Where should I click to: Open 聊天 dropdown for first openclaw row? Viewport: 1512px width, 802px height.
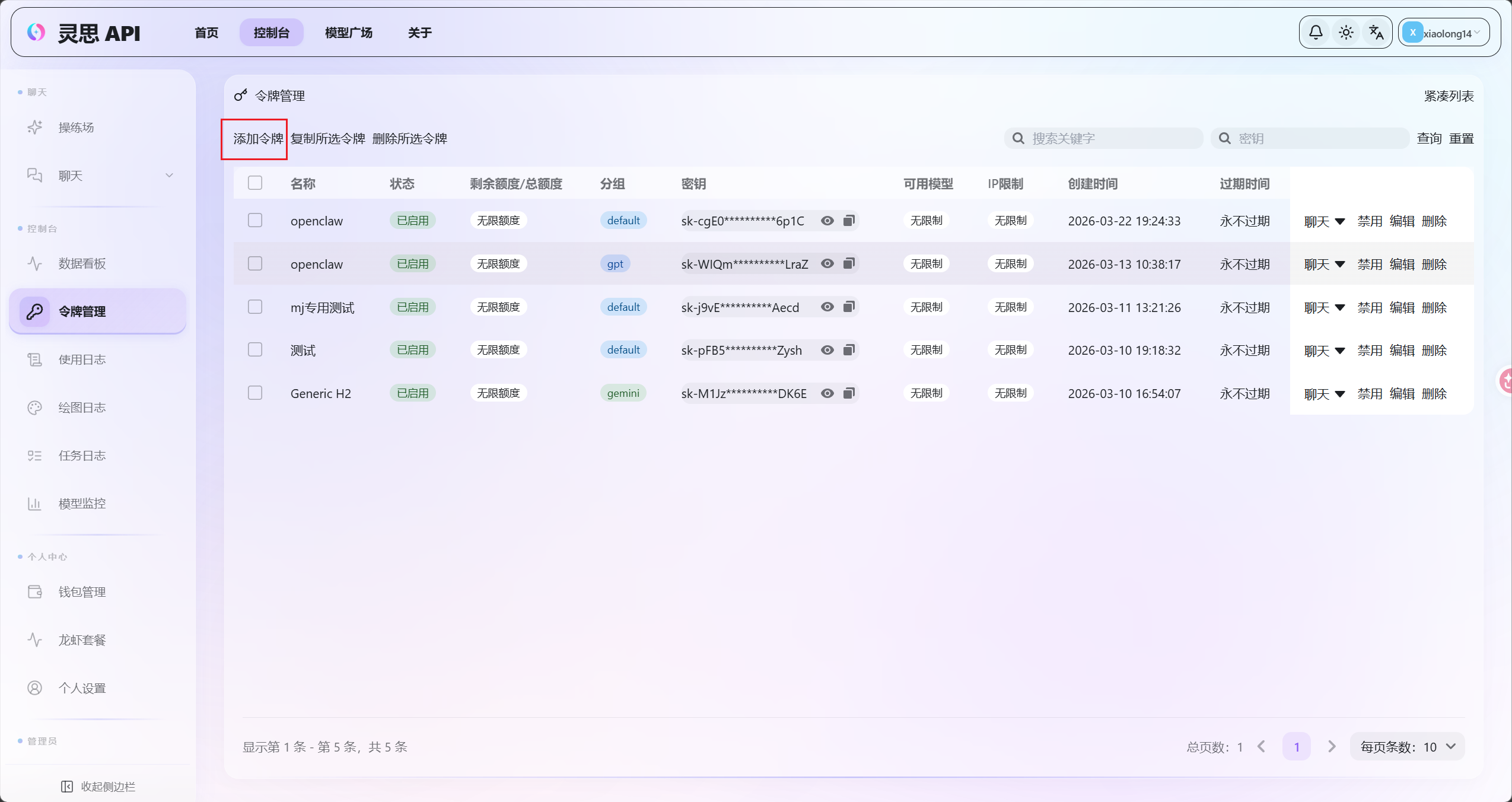(1324, 221)
